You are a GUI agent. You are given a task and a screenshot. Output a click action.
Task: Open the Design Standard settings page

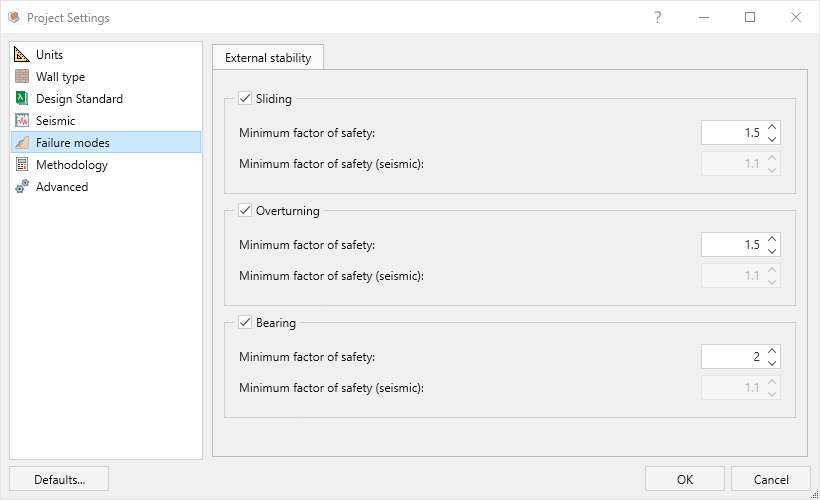tap(106, 98)
